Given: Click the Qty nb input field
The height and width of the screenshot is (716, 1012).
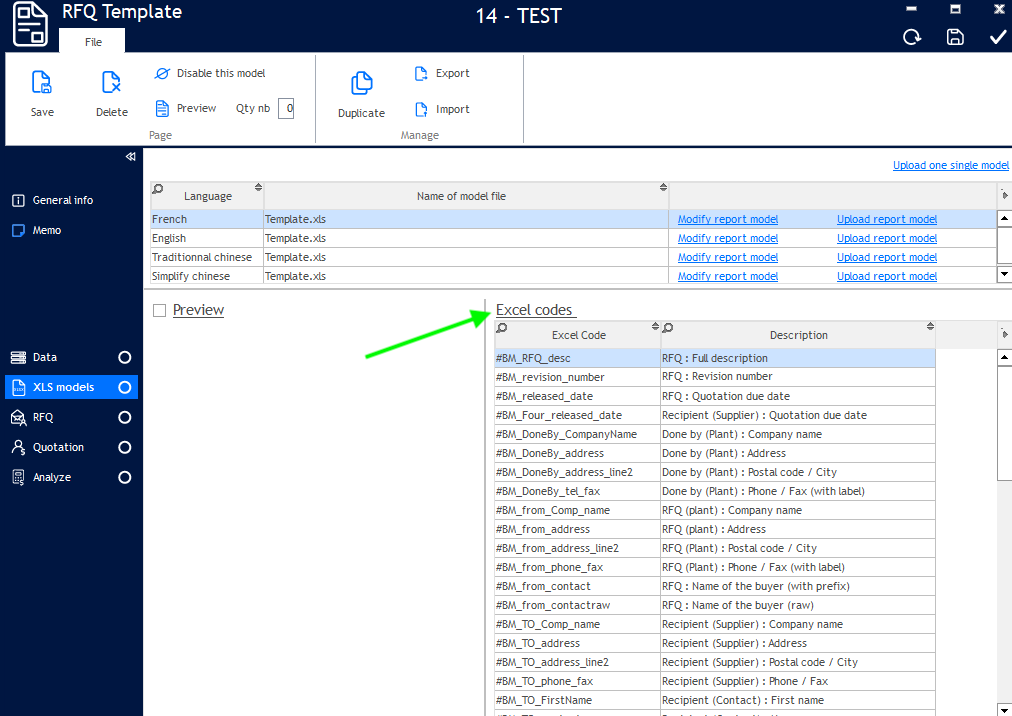Looking at the screenshot, I should [x=286, y=108].
